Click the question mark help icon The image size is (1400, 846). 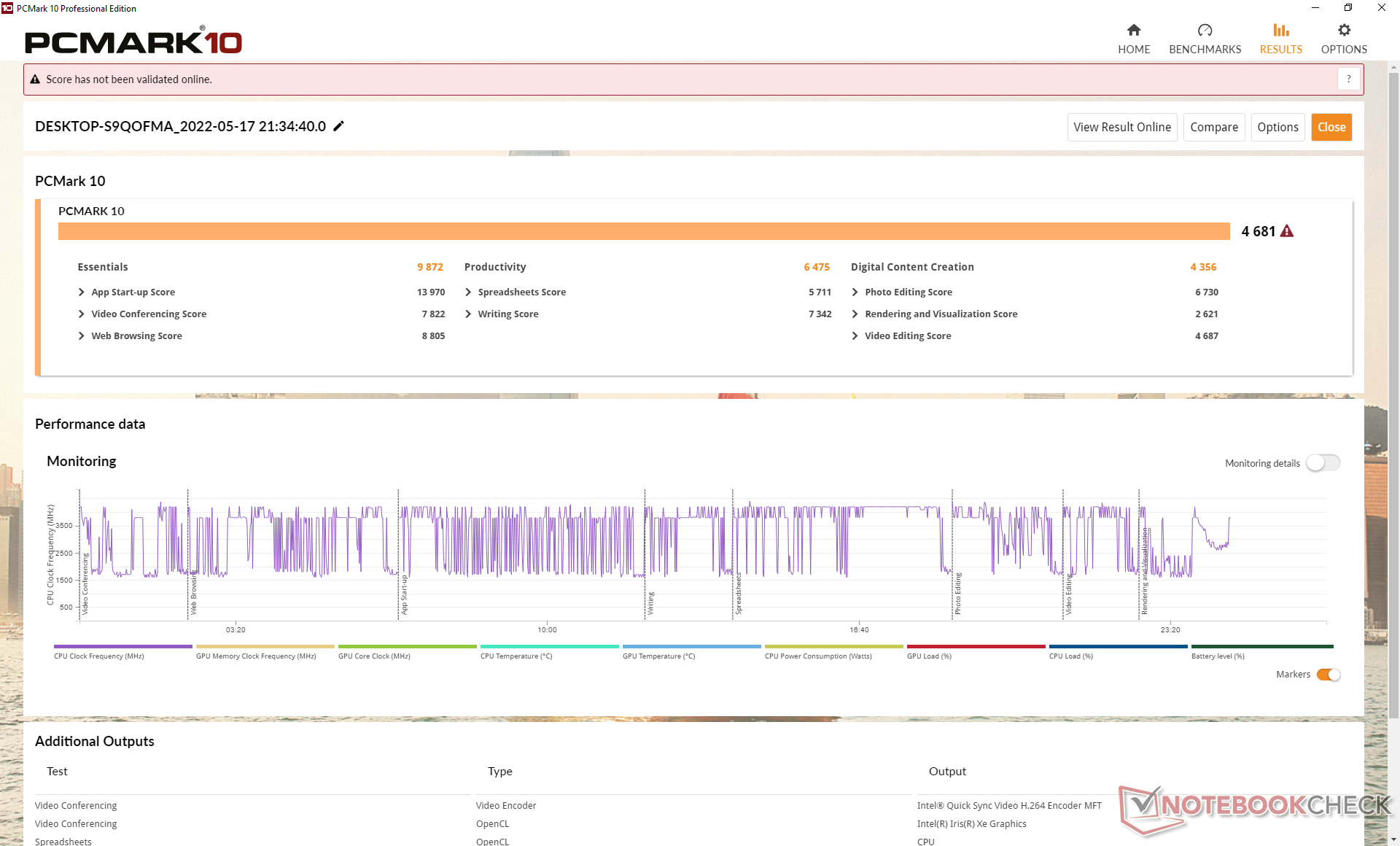(1348, 79)
